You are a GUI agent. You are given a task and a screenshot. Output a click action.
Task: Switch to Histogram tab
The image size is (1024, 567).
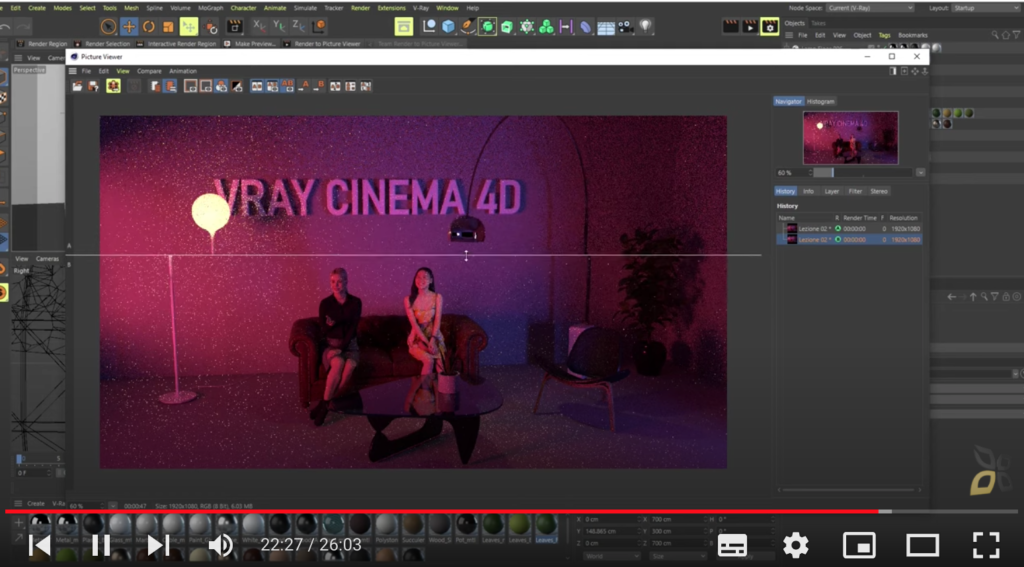pos(820,101)
